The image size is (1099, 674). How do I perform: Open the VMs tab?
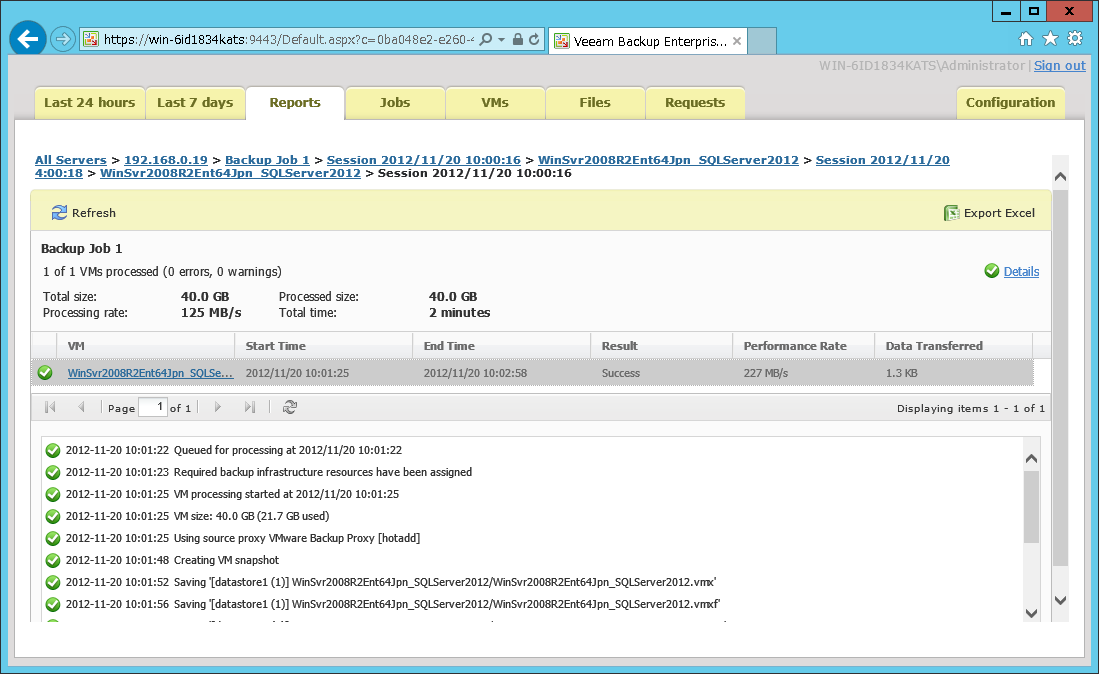pyautogui.click(x=495, y=103)
